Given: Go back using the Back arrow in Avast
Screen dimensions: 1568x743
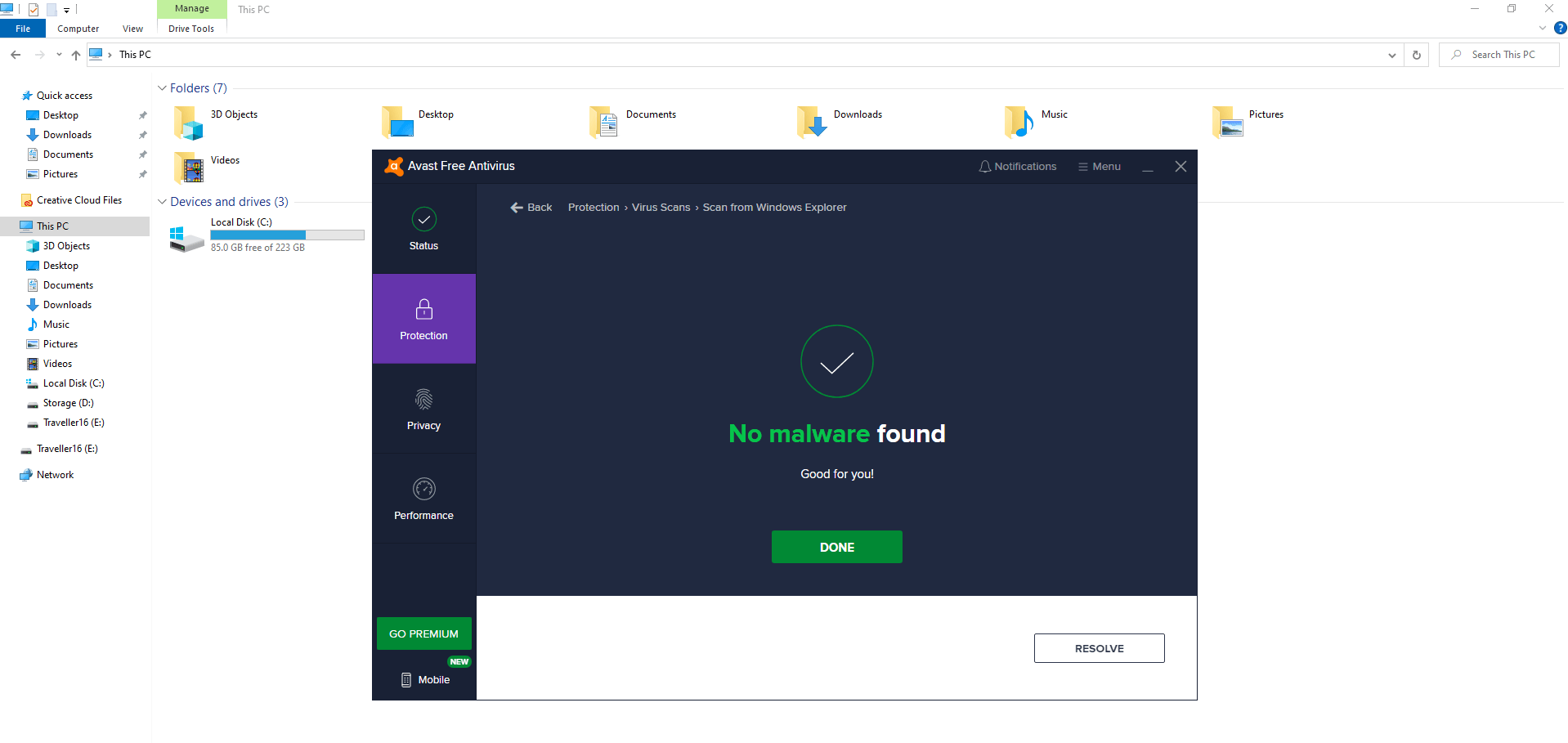Looking at the screenshot, I should point(531,208).
